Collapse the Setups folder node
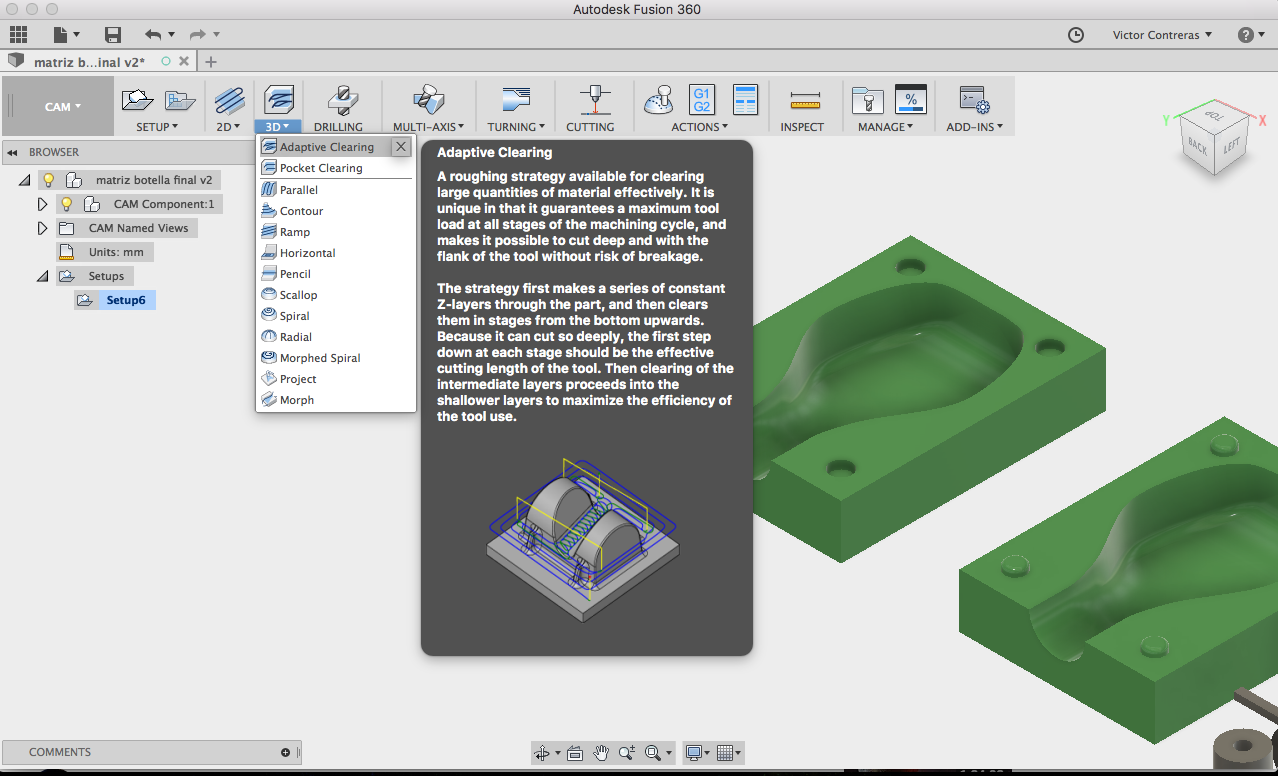 (x=42, y=277)
